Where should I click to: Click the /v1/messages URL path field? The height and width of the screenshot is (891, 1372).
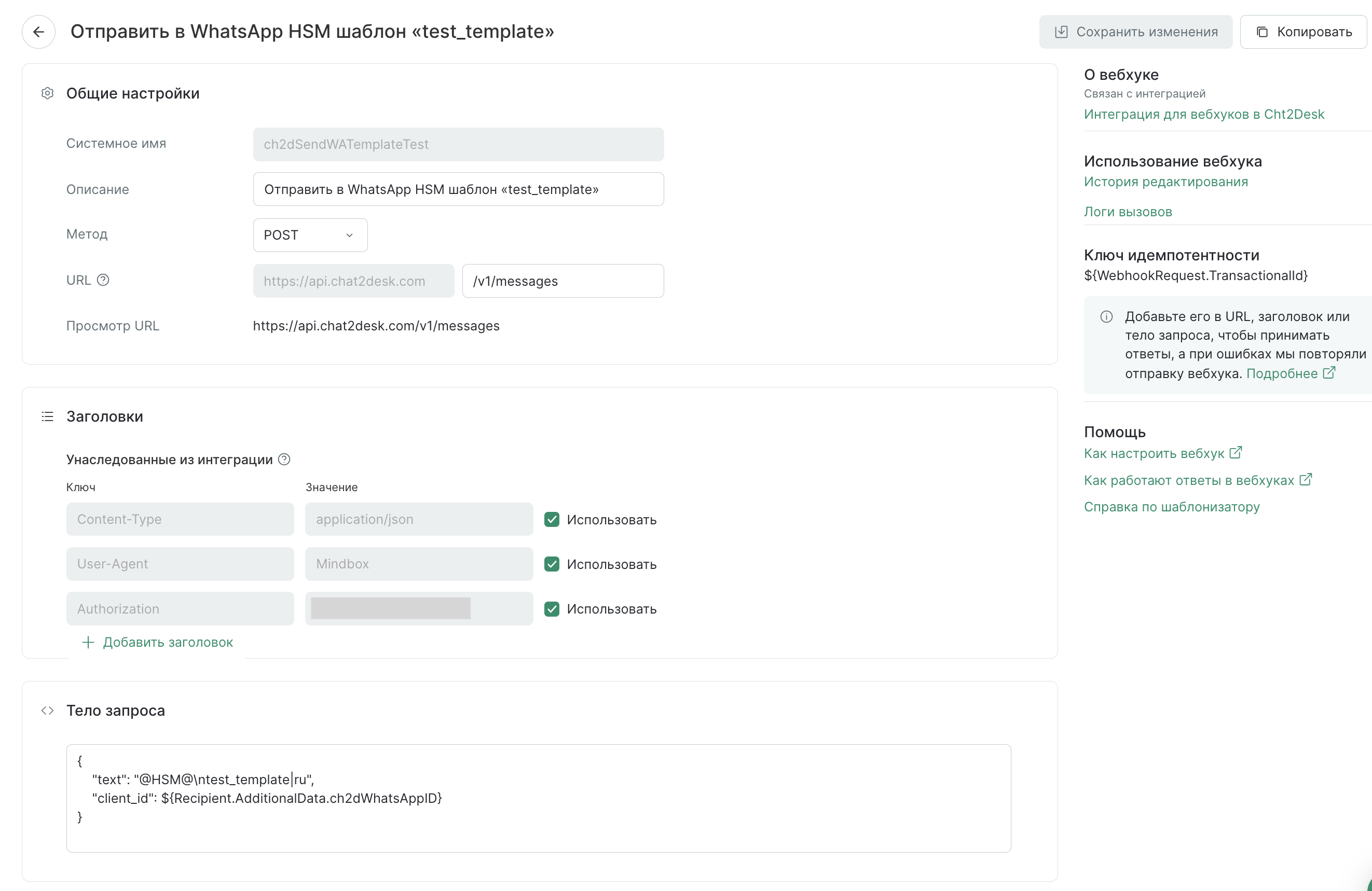tap(562, 281)
